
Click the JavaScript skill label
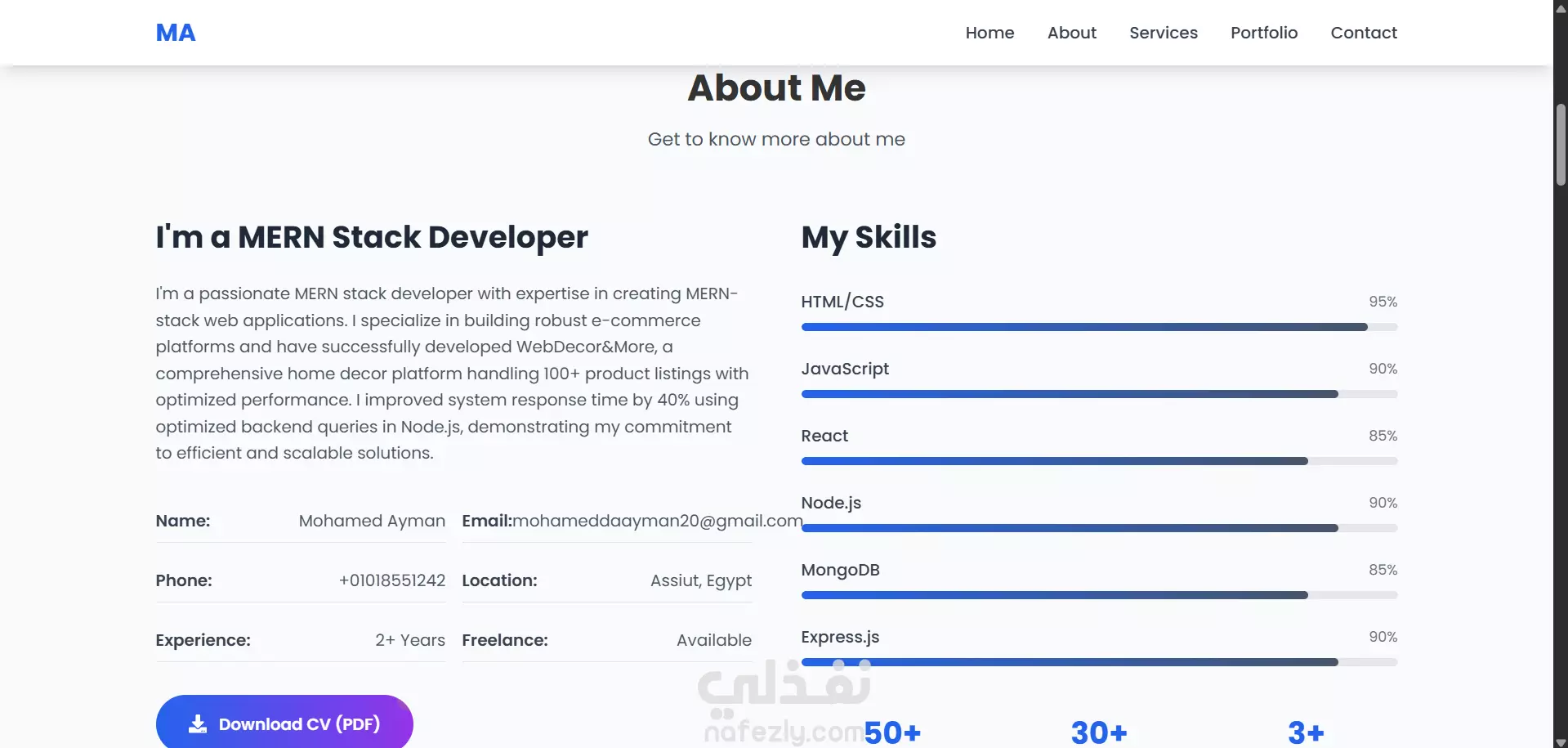[845, 369]
